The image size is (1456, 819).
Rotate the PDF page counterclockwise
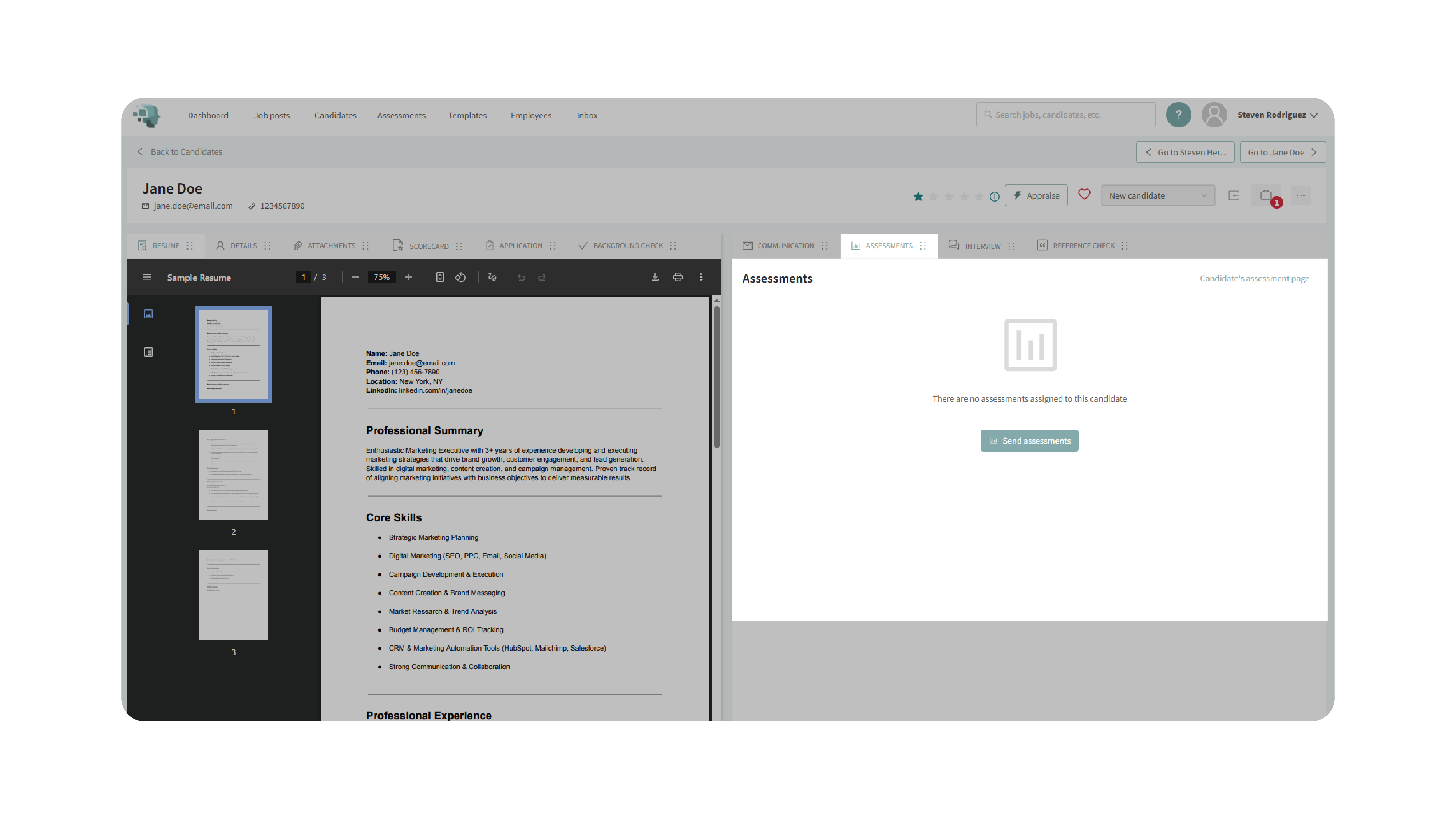[461, 277]
